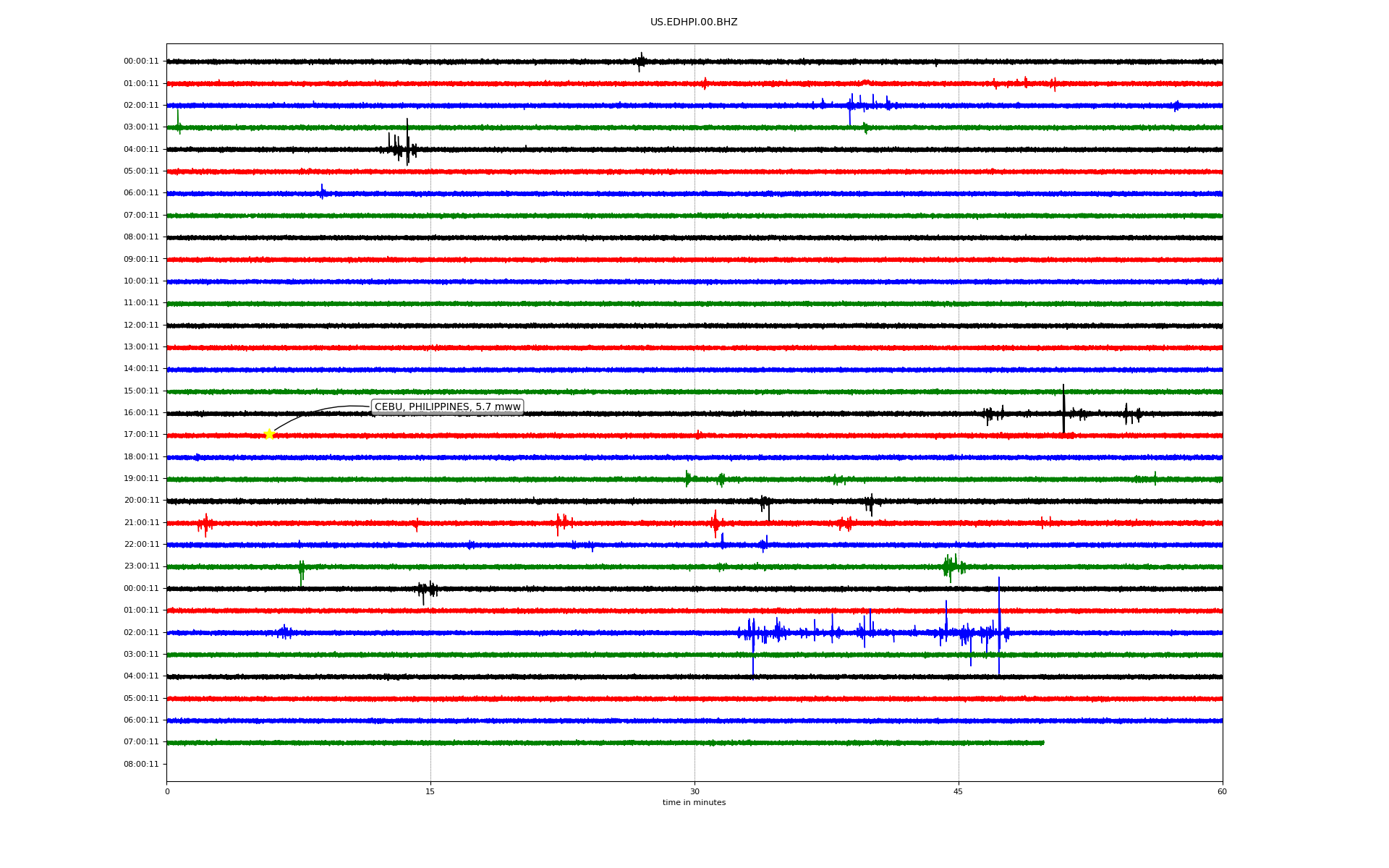Viewport: 1389px width, 868px height.
Task: Click the 0 tick on the x-axis
Action: [x=167, y=792]
